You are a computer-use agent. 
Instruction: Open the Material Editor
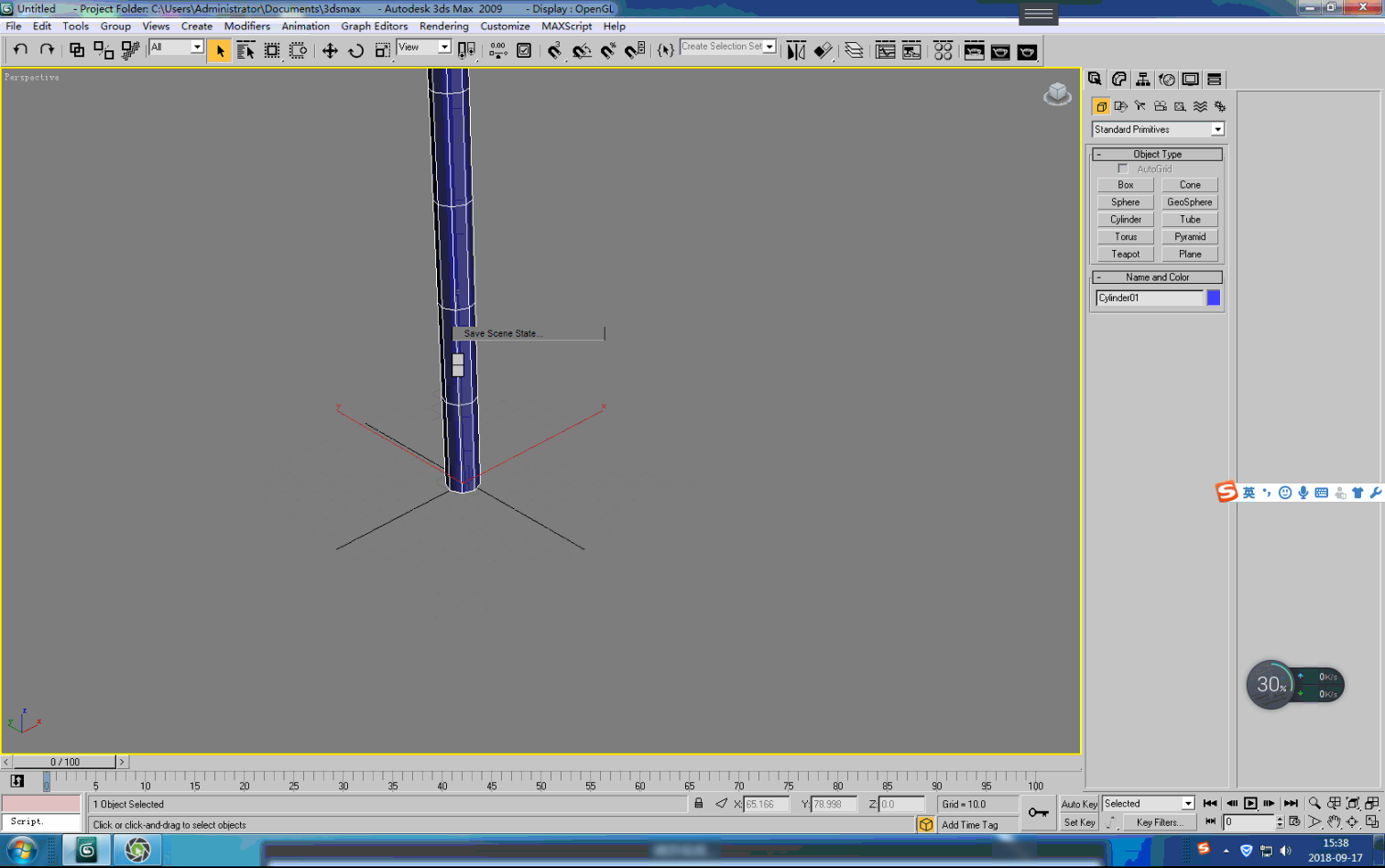tap(943, 51)
